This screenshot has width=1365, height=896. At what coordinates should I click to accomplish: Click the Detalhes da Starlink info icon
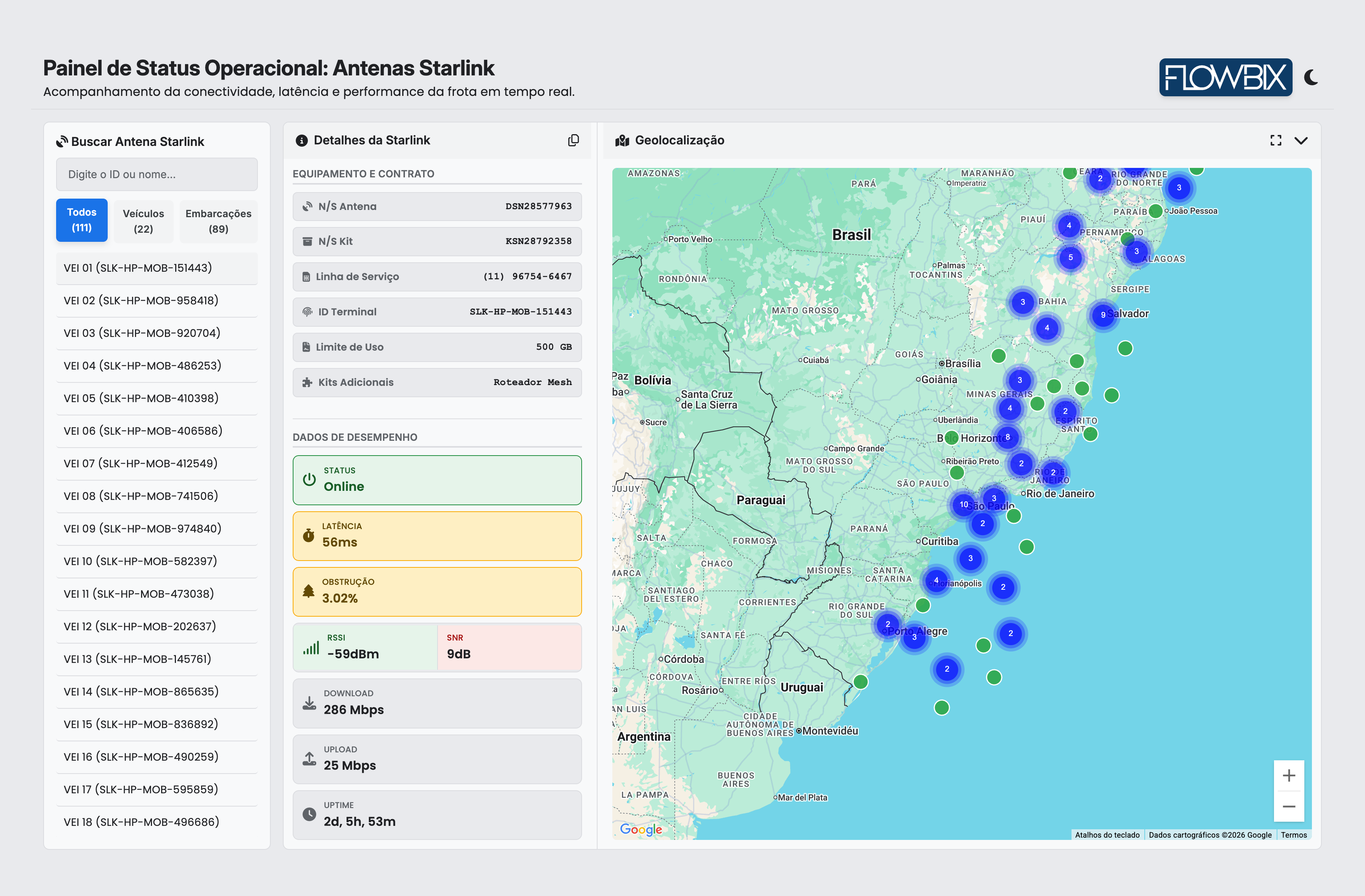pos(302,141)
